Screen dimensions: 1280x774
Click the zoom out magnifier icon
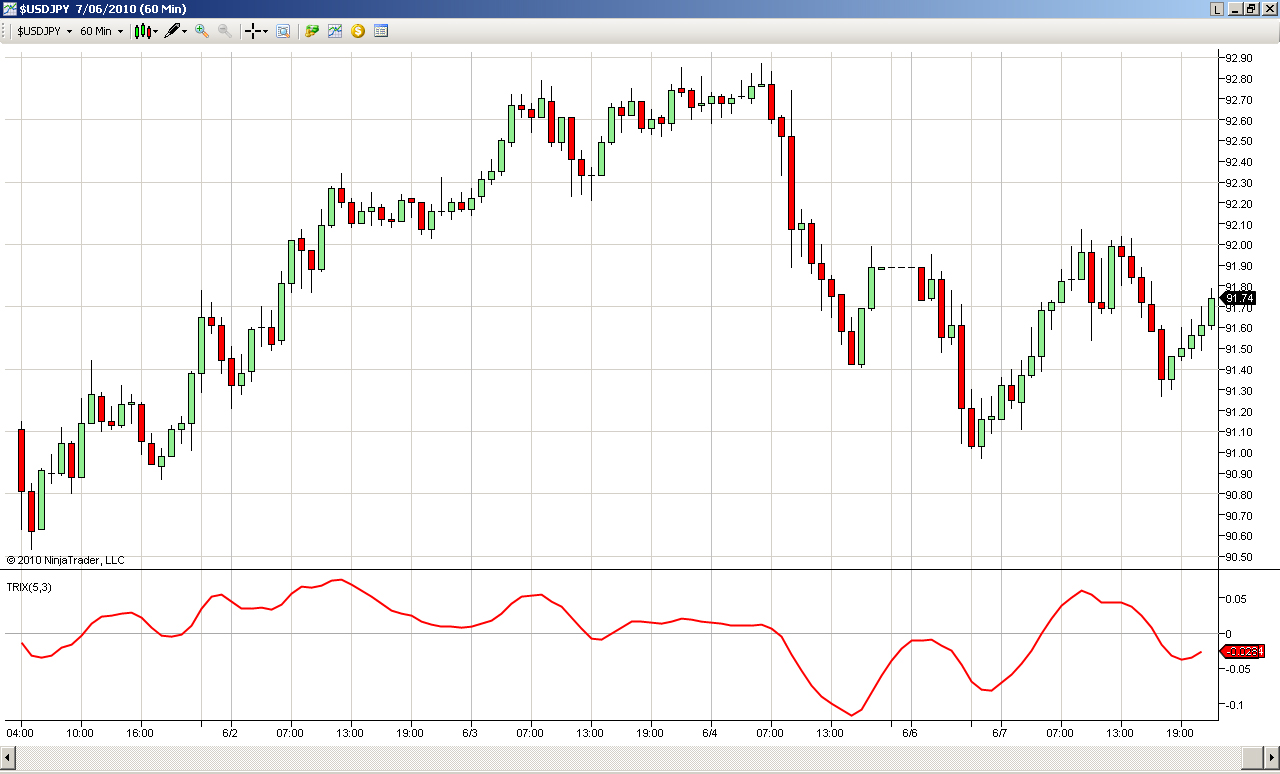(225, 31)
